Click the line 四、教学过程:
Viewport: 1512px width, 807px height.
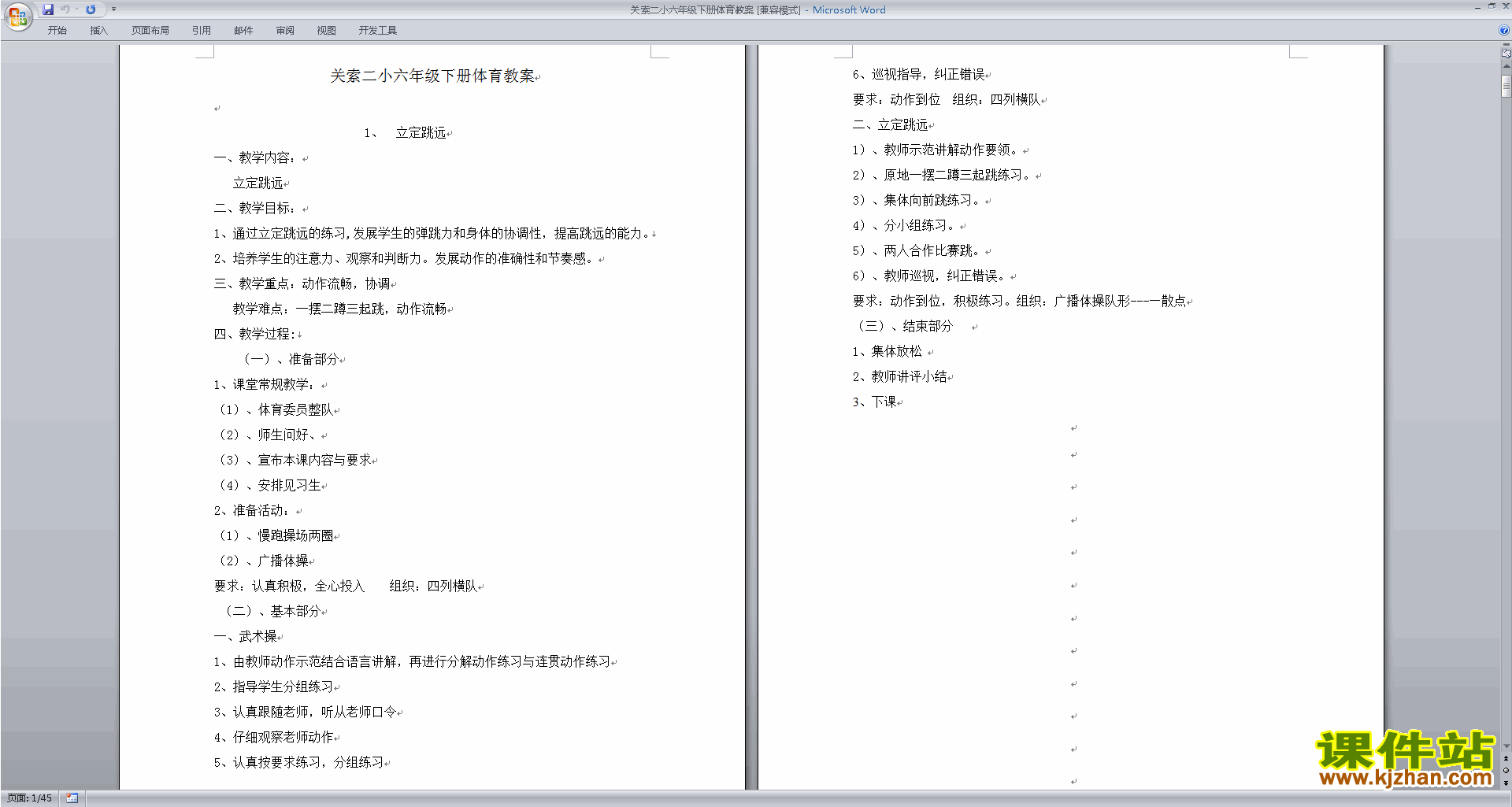coord(254,334)
